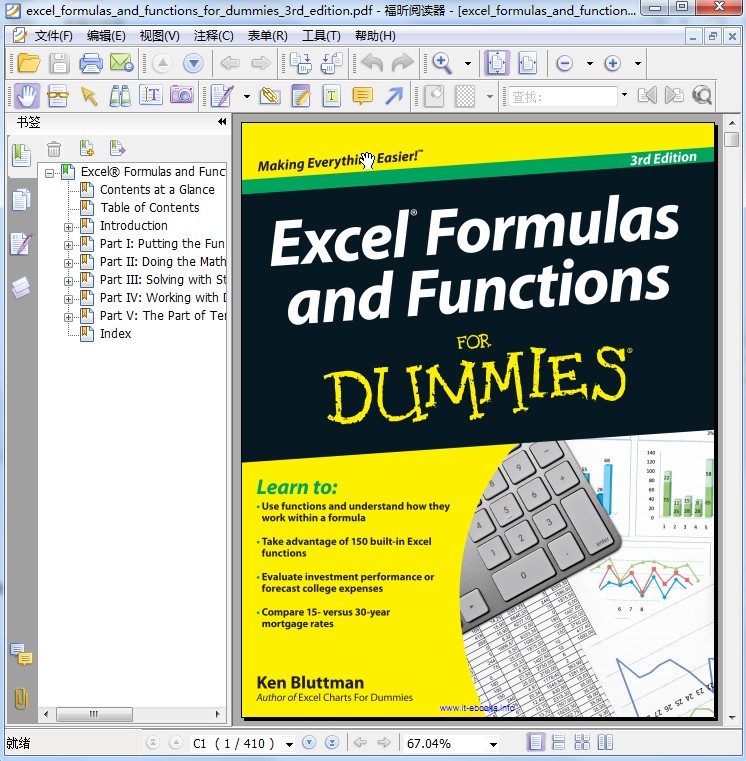Screen dimensions: 746x761
Task: Jump to the Index bookmark
Action: pyautogui.click(x=116, y=333)
